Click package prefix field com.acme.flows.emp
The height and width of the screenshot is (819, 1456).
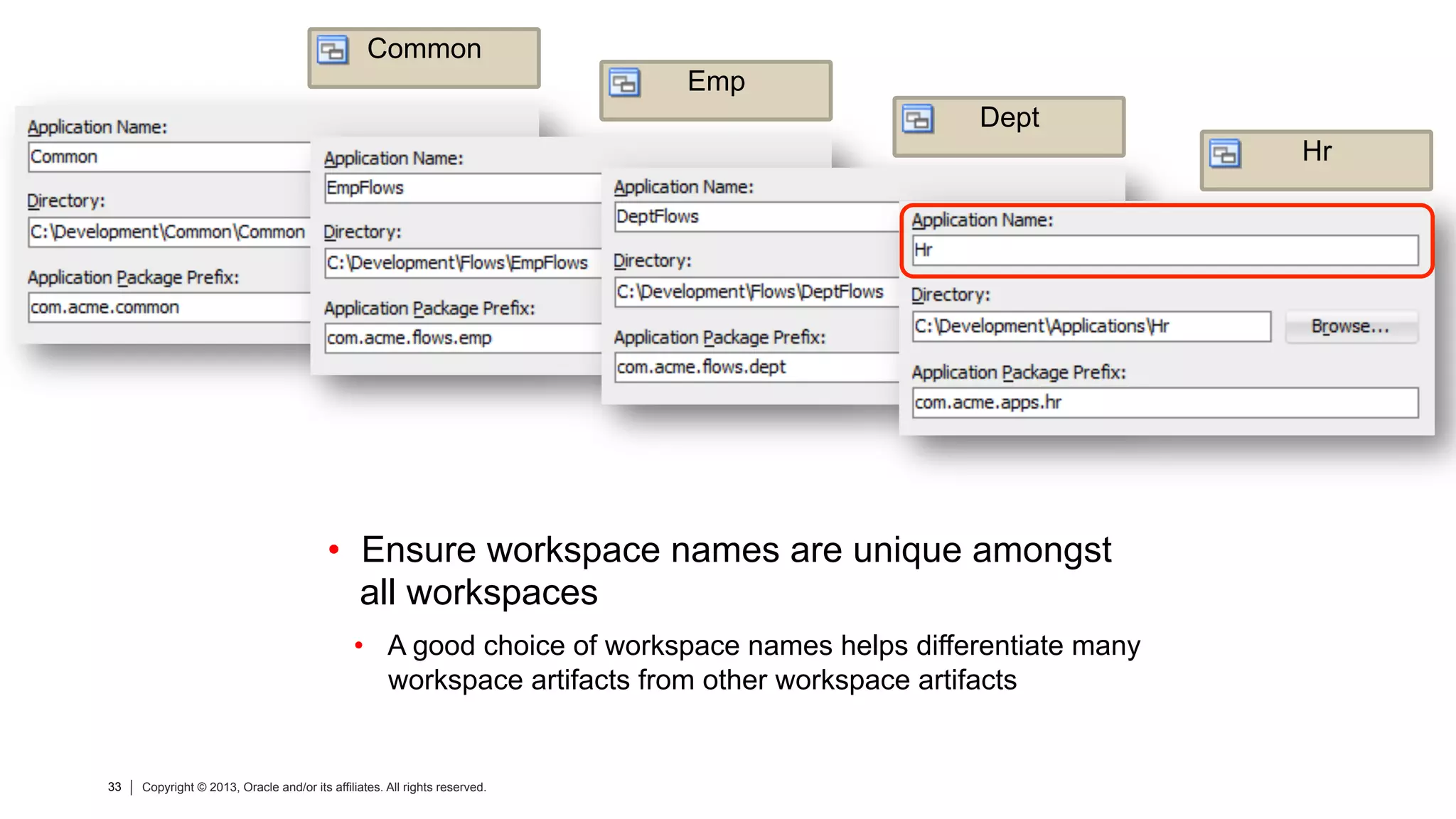tap(463, 338)
